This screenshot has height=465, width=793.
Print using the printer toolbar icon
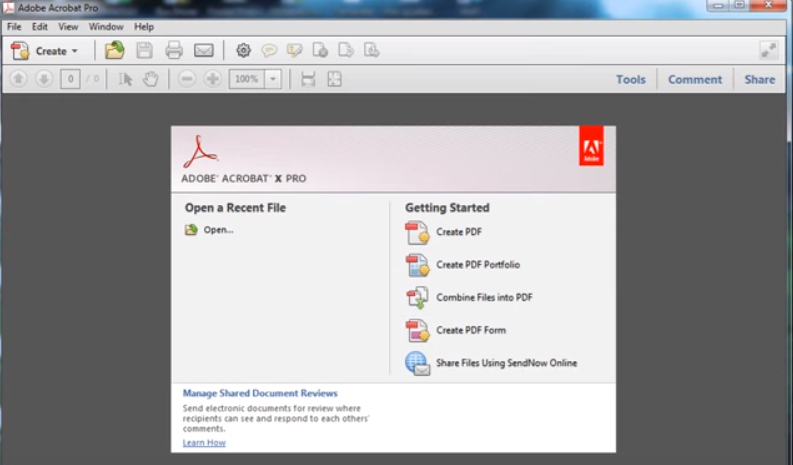coord(174,50)
